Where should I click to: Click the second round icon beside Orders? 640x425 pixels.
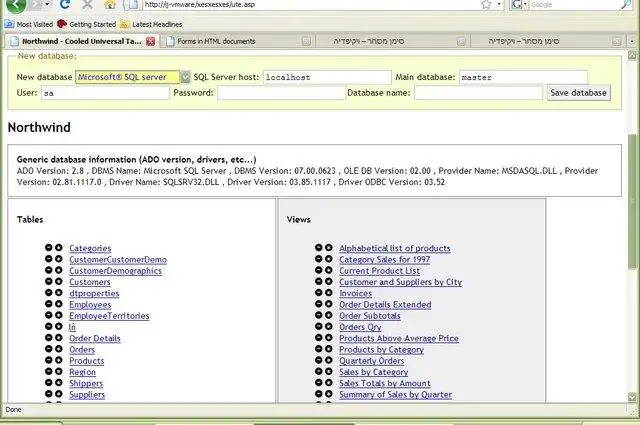point(59,349)
